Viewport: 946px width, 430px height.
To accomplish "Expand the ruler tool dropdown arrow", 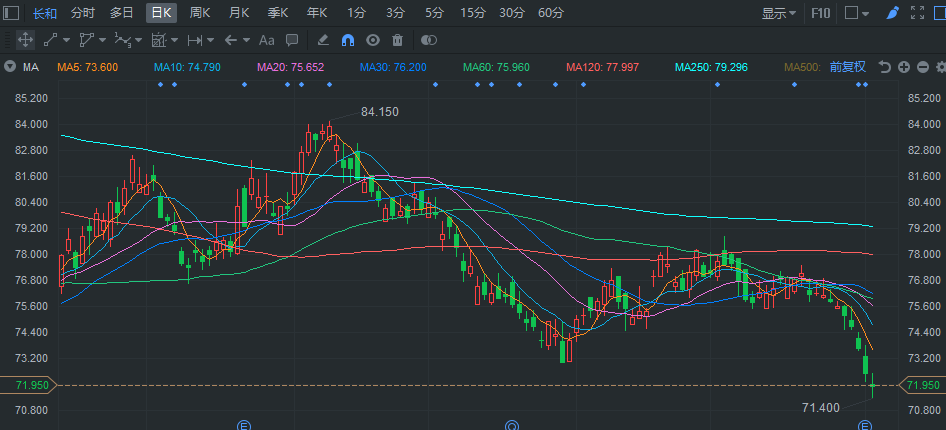I will pos(174,40).
